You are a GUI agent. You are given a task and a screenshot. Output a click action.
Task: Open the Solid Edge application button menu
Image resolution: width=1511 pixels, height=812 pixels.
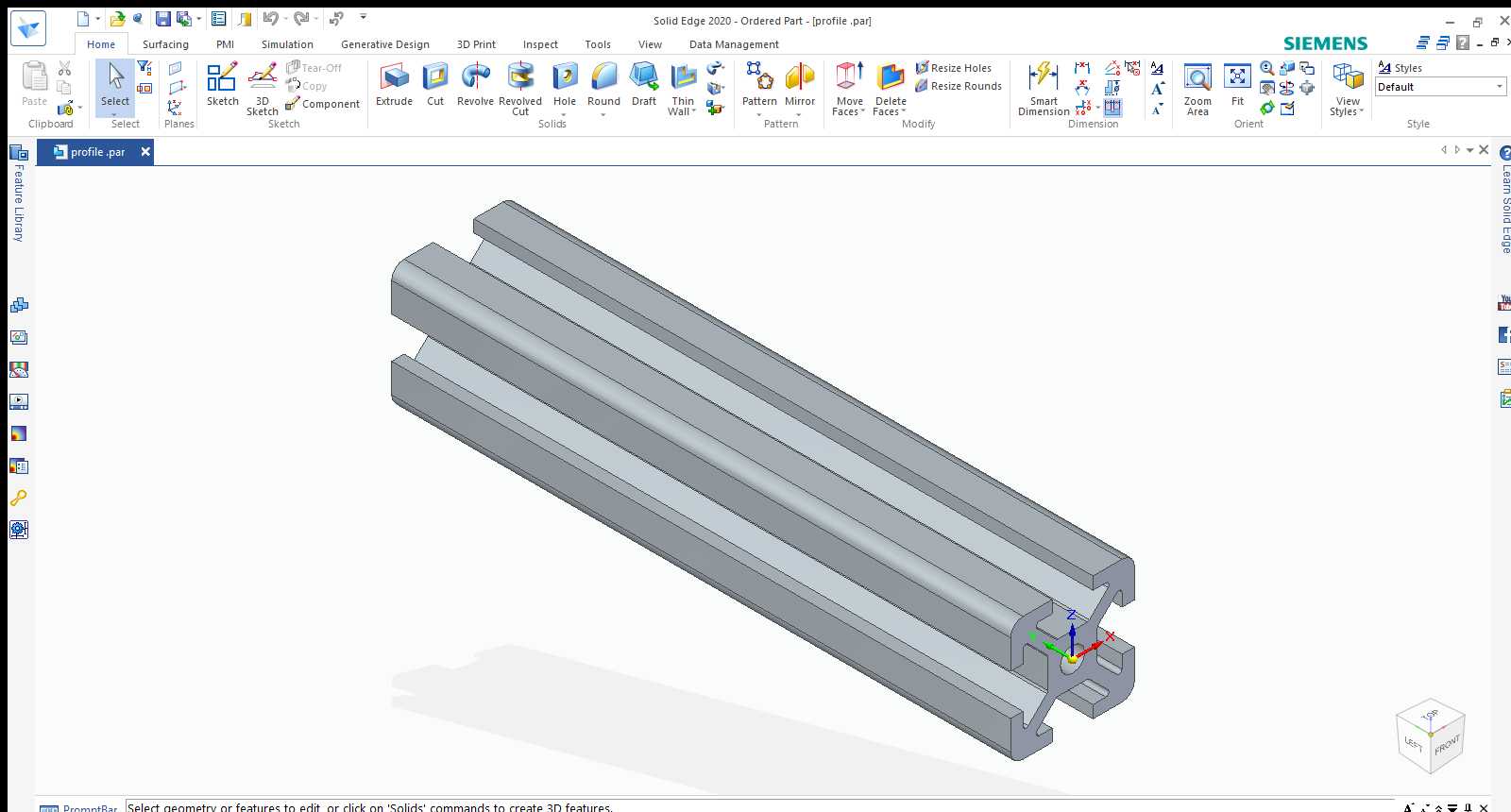28,28
